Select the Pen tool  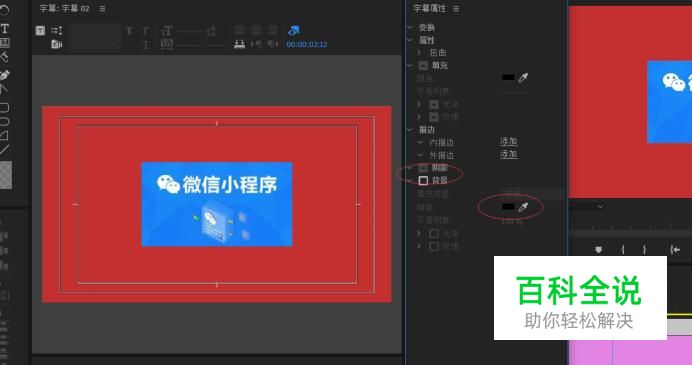(x=5, y=75)
